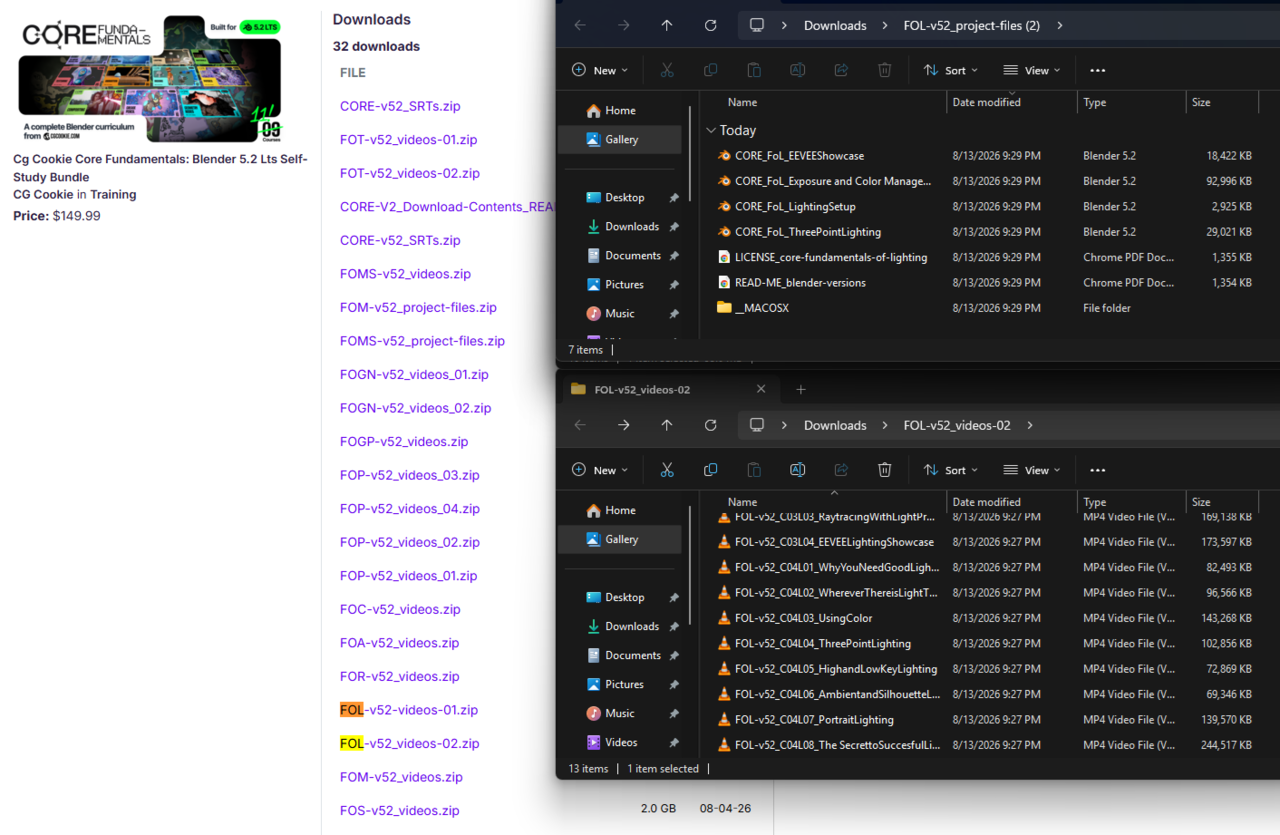The width and height of the screenshot is (1280, 835).
Task: Download FOT-v52_videos-01.zip
Action: click(x=409, y=140)
